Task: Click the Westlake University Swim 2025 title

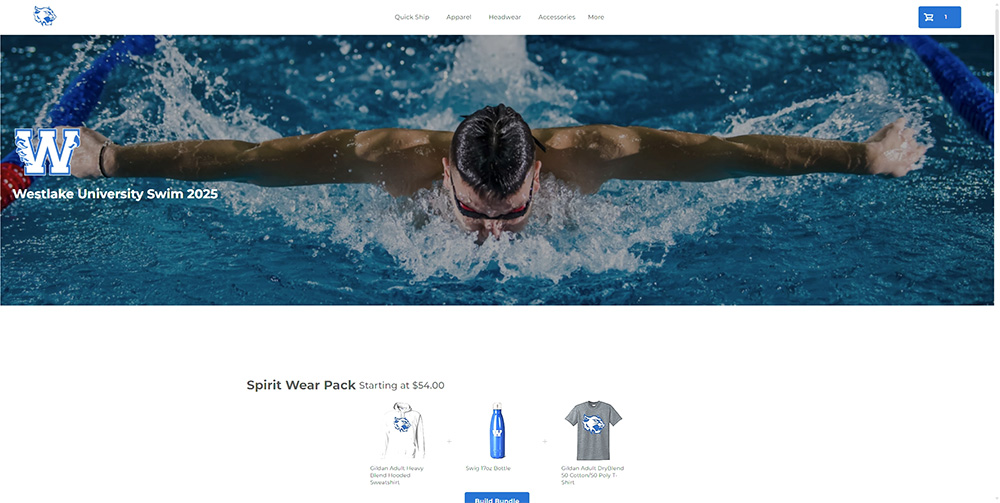Action: tap(115, 194)
